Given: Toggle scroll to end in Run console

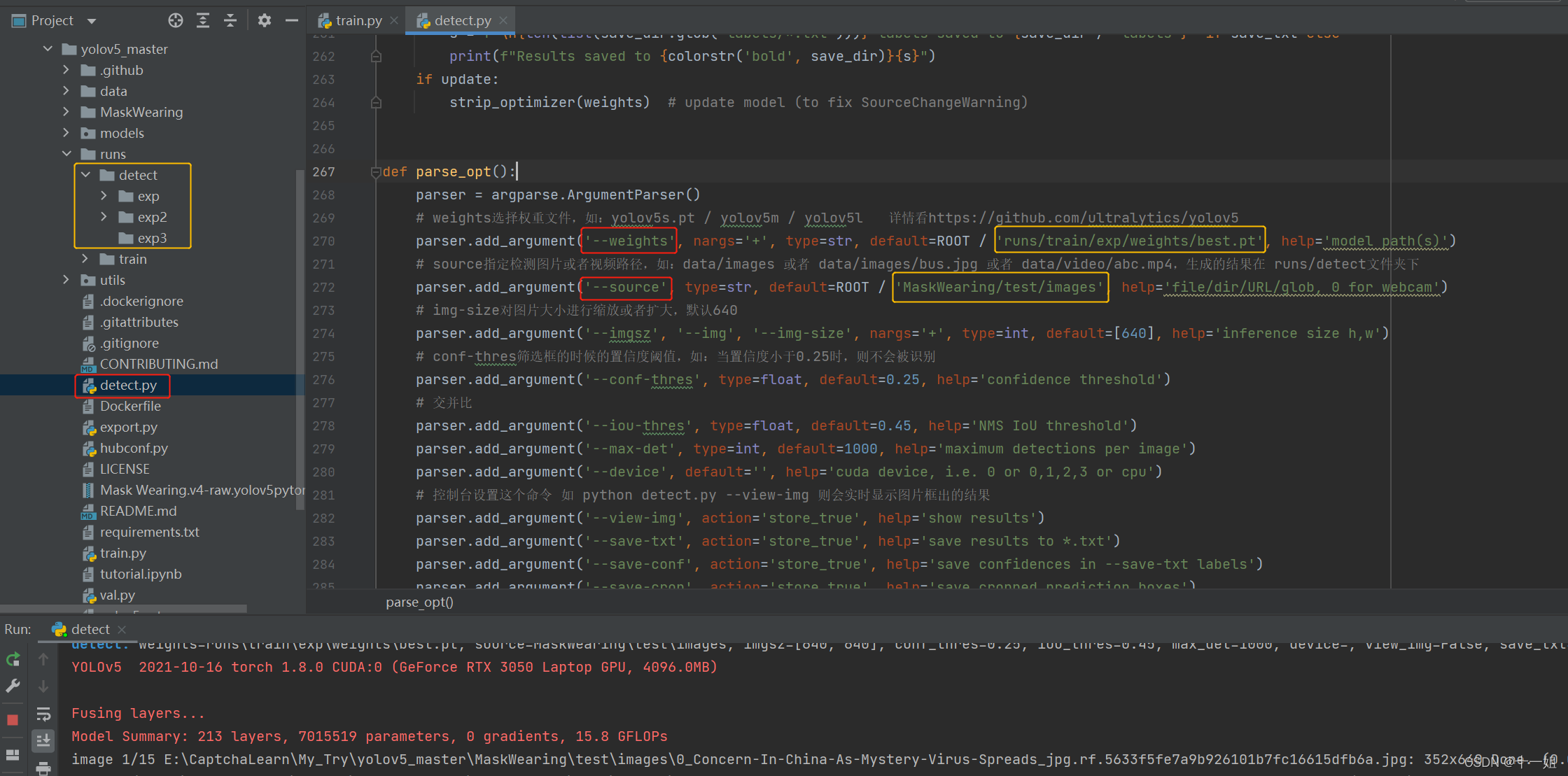Looking at the screenshot, I should click(43, 740).
